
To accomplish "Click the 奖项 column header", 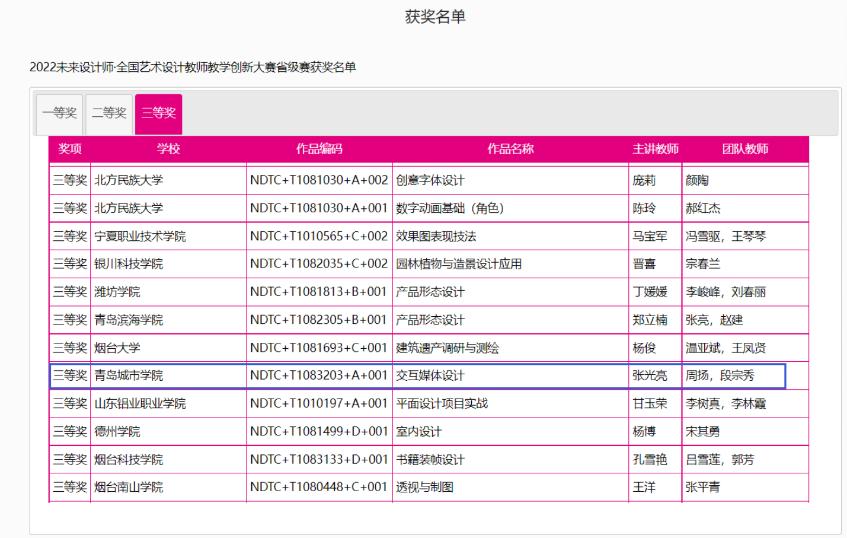I will pyautogui.click(x=70, y=149).
